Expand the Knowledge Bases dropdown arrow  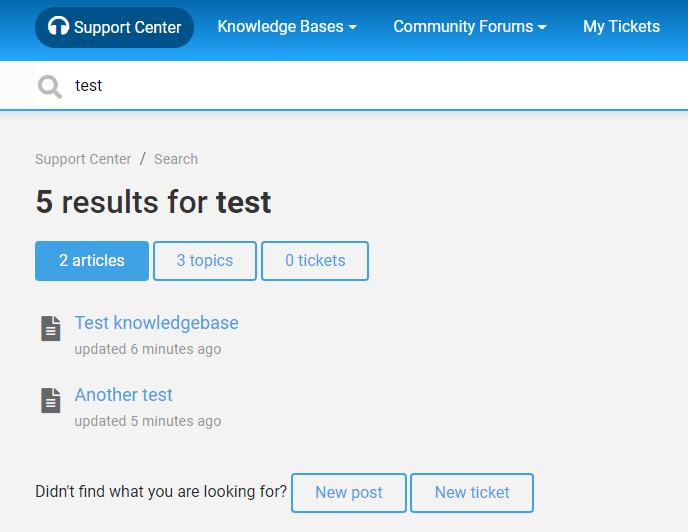coord(353,27)
